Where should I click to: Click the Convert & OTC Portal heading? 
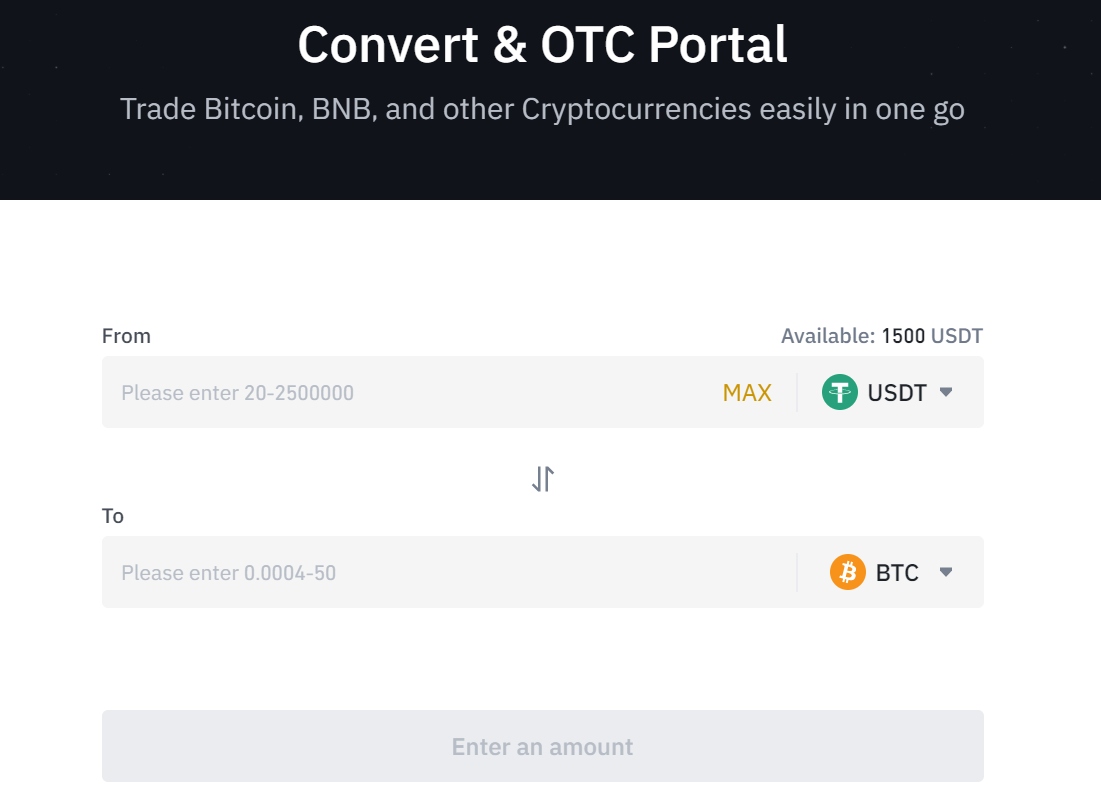[x=542, y=45]
